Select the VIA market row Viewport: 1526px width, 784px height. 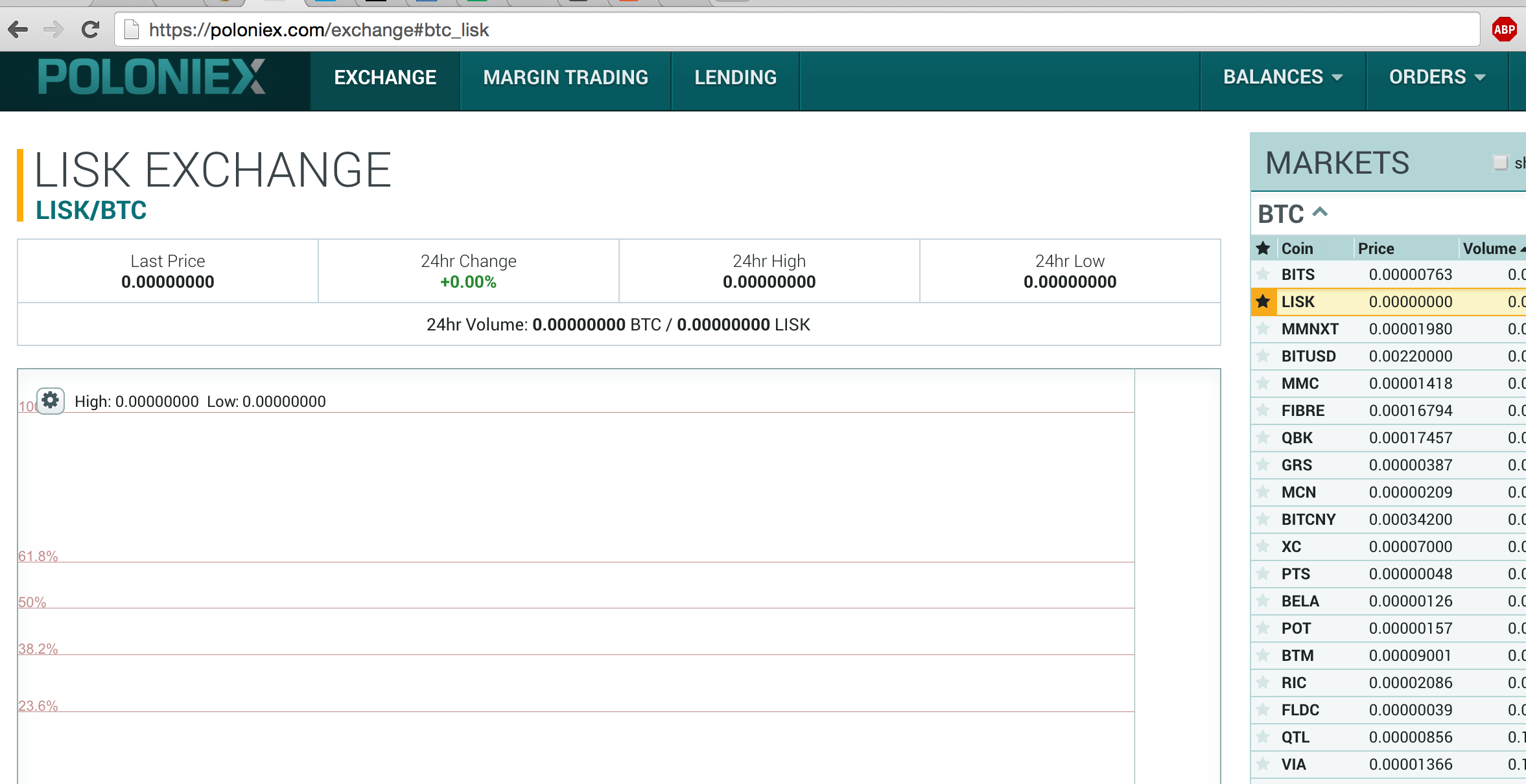coord(1388,764)
